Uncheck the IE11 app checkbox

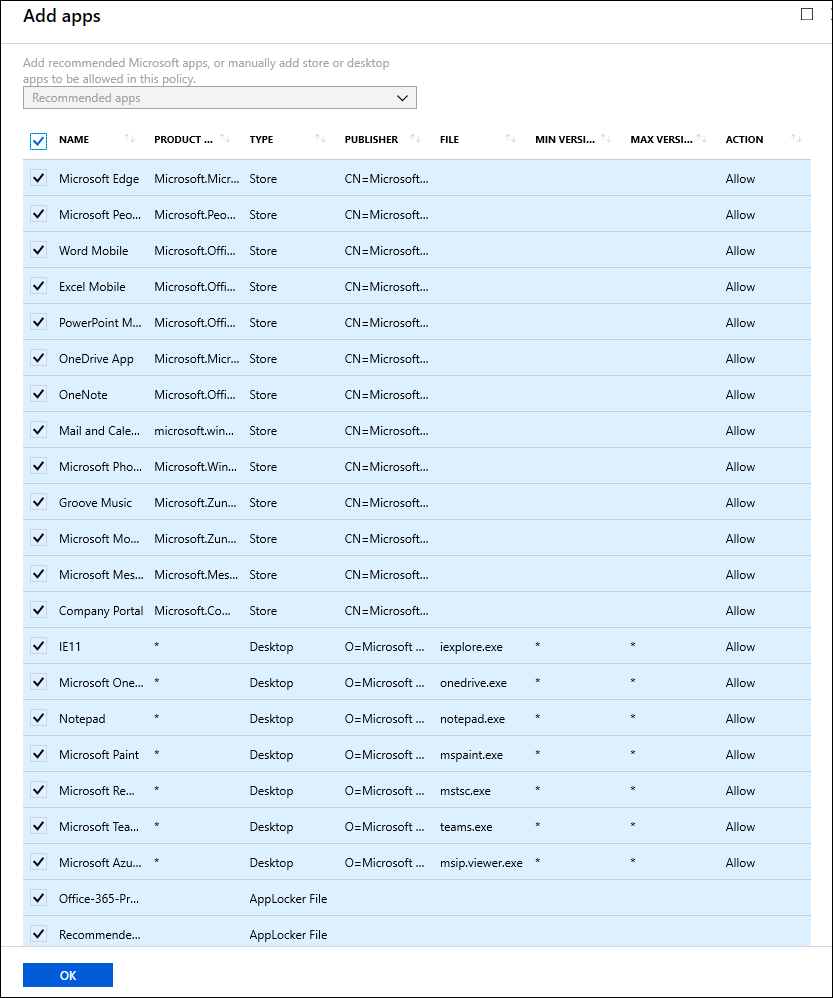pos(38,646)
